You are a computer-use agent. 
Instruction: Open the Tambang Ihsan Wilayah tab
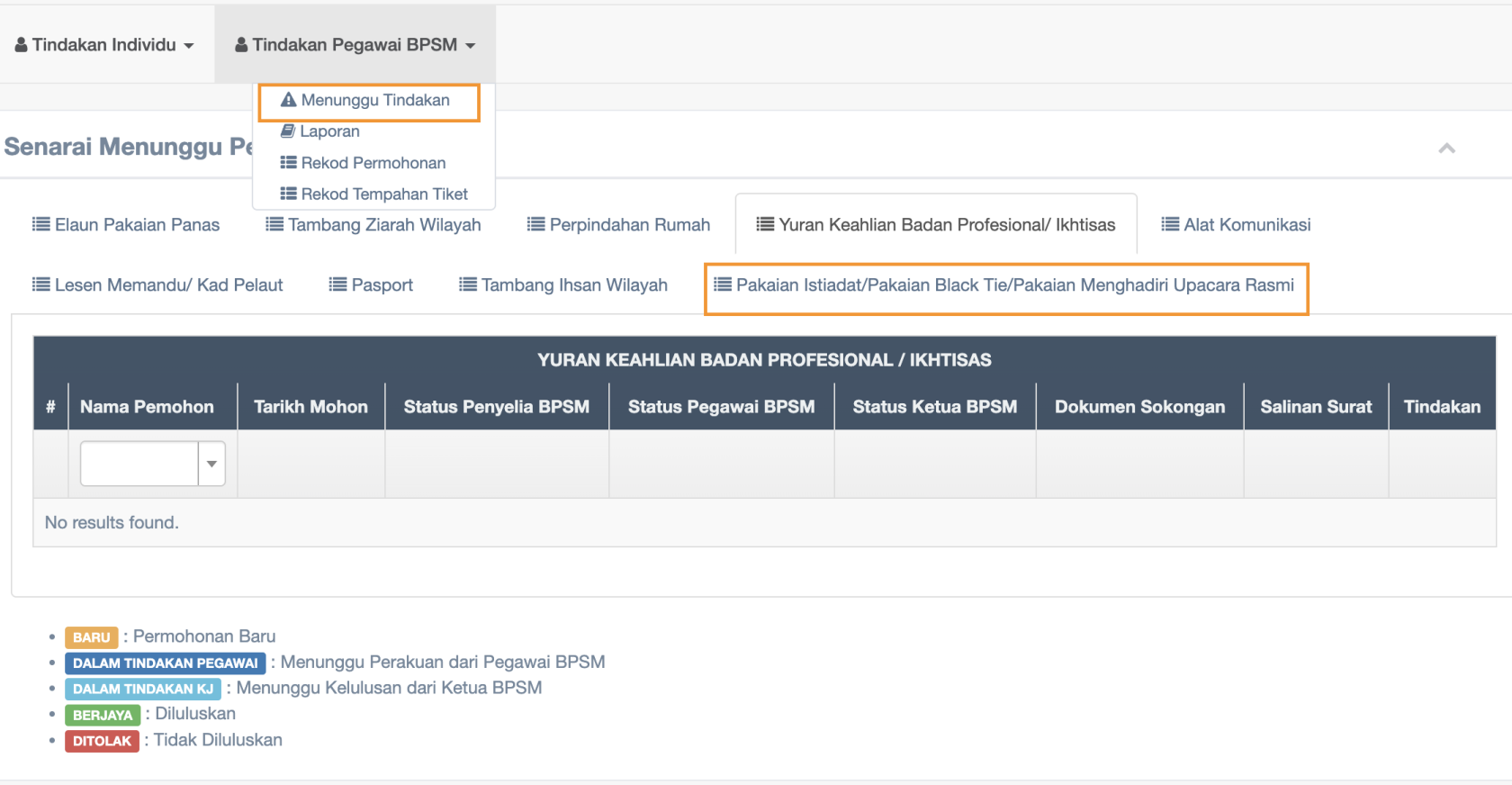point(563,285)
